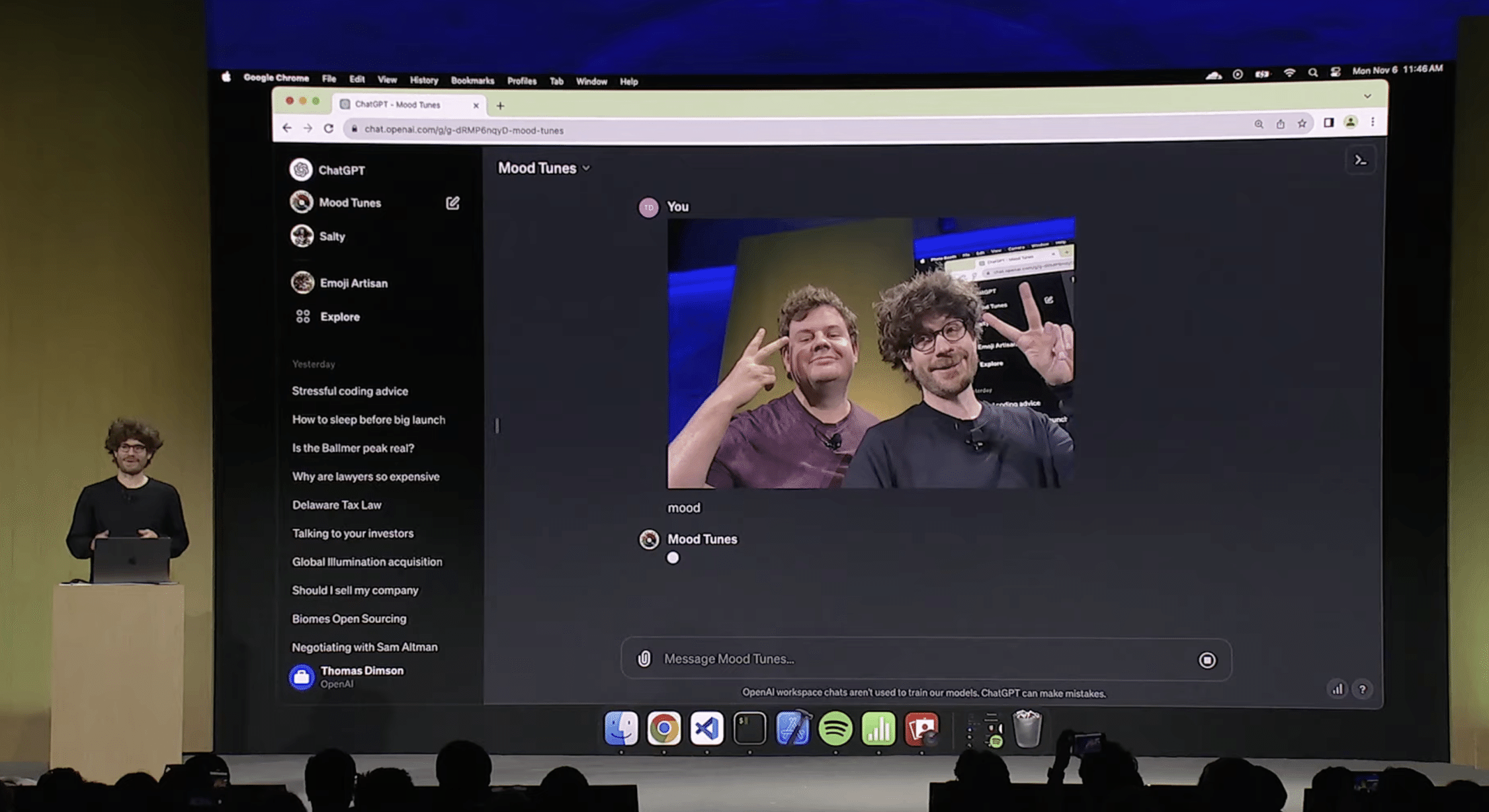The height and width of the screenshot is (812, 1489).
Task: Toggle macOS Control Center in menu bar
Action: click(x=1335, y=72)
